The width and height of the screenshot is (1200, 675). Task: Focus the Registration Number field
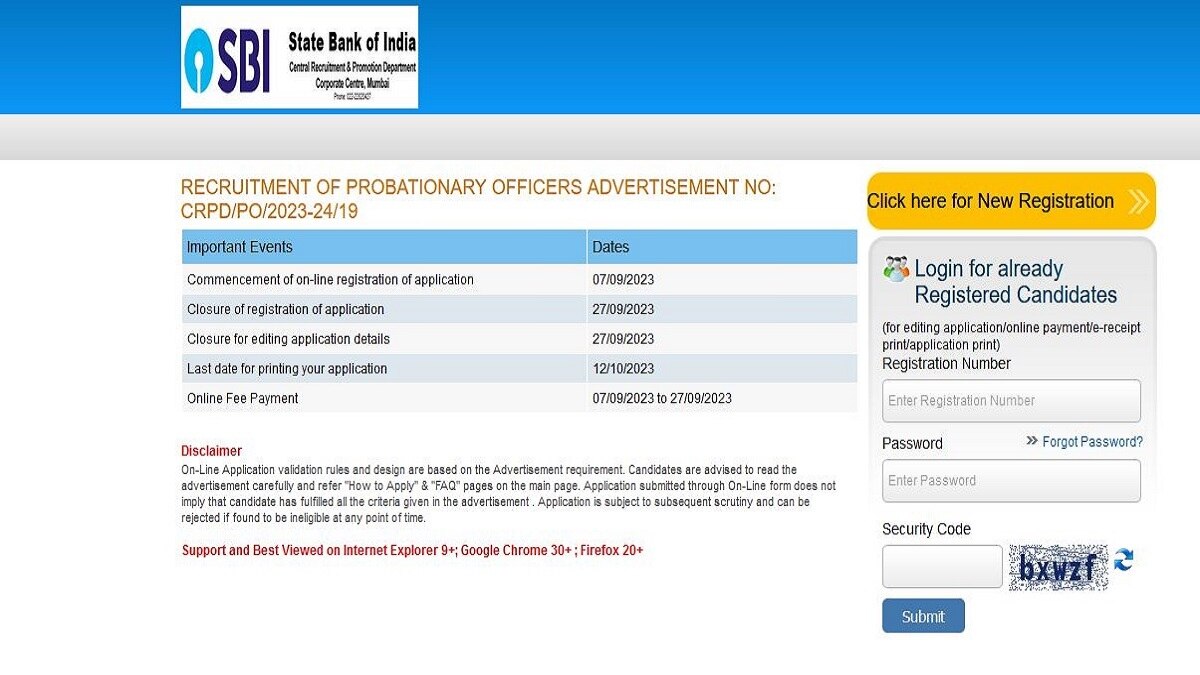[1011, 401]
